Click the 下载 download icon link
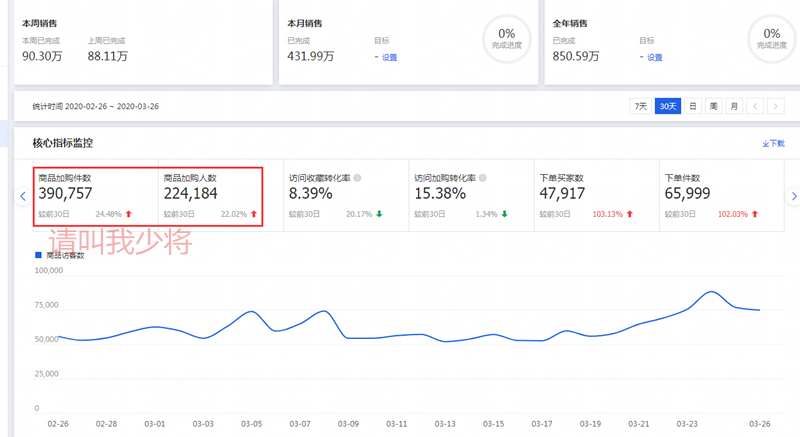This screenshot has width=800, height=437. click(x=773, y=144)
